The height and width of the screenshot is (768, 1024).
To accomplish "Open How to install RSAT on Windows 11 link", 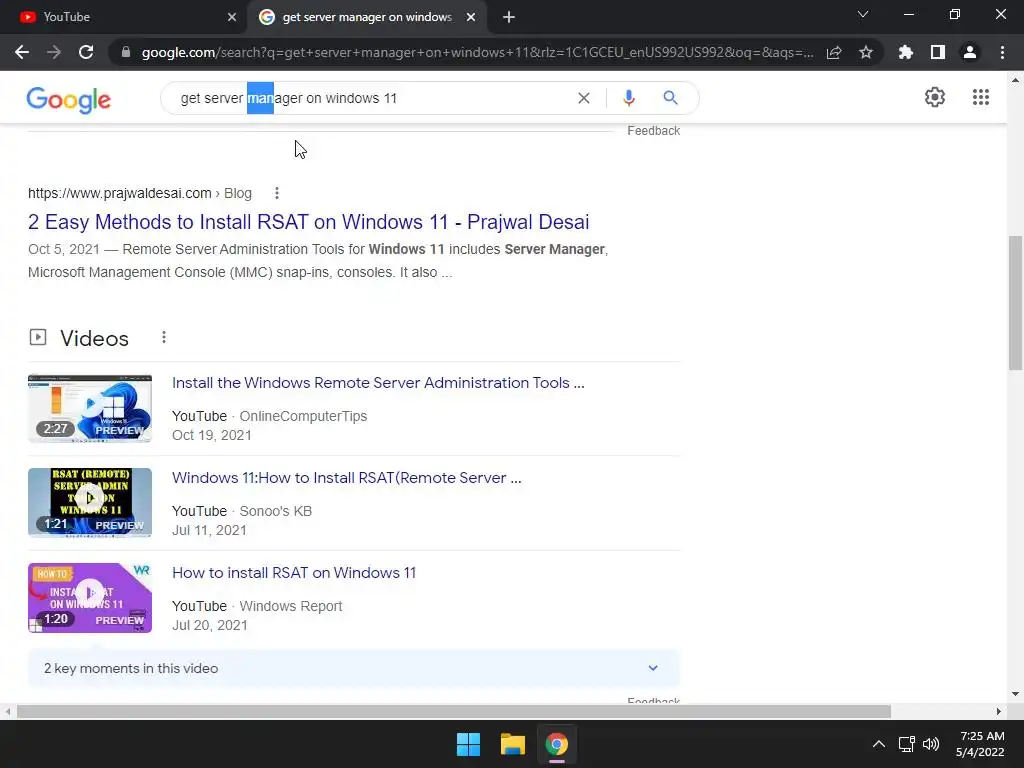I will (294, 573).
